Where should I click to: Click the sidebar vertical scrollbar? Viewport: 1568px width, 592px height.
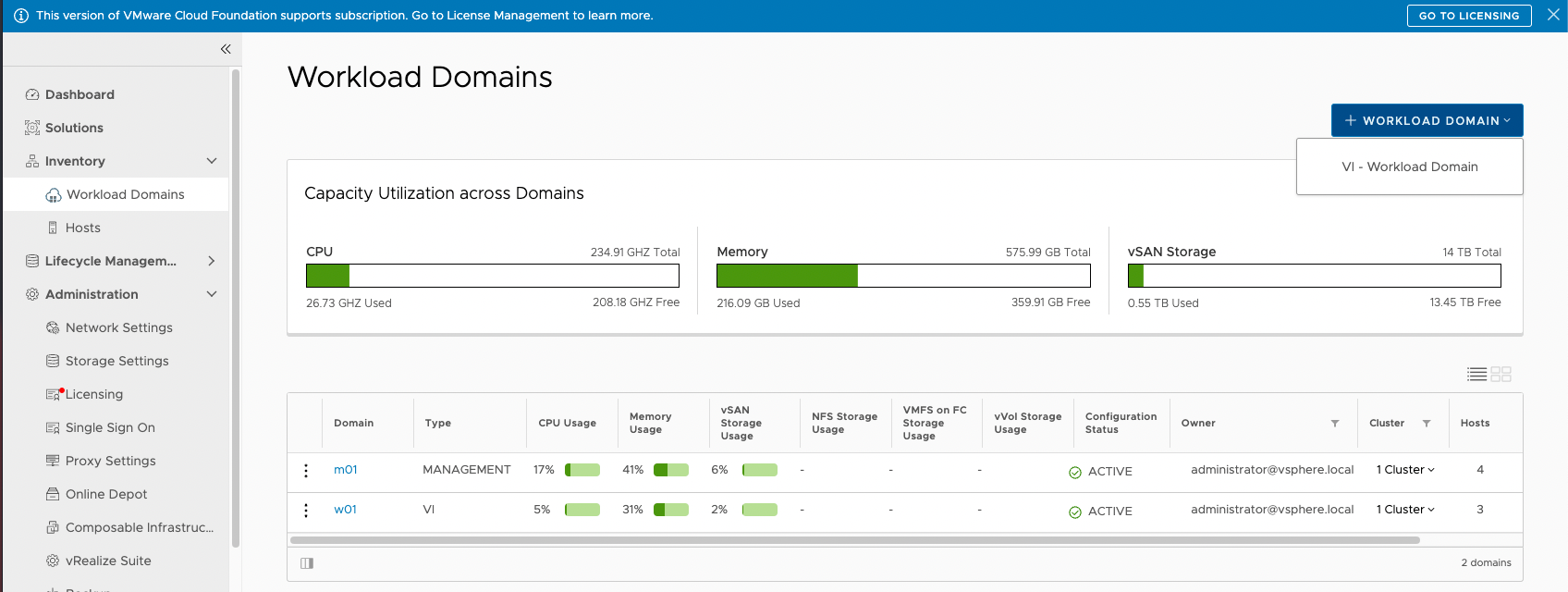(235, 308)
